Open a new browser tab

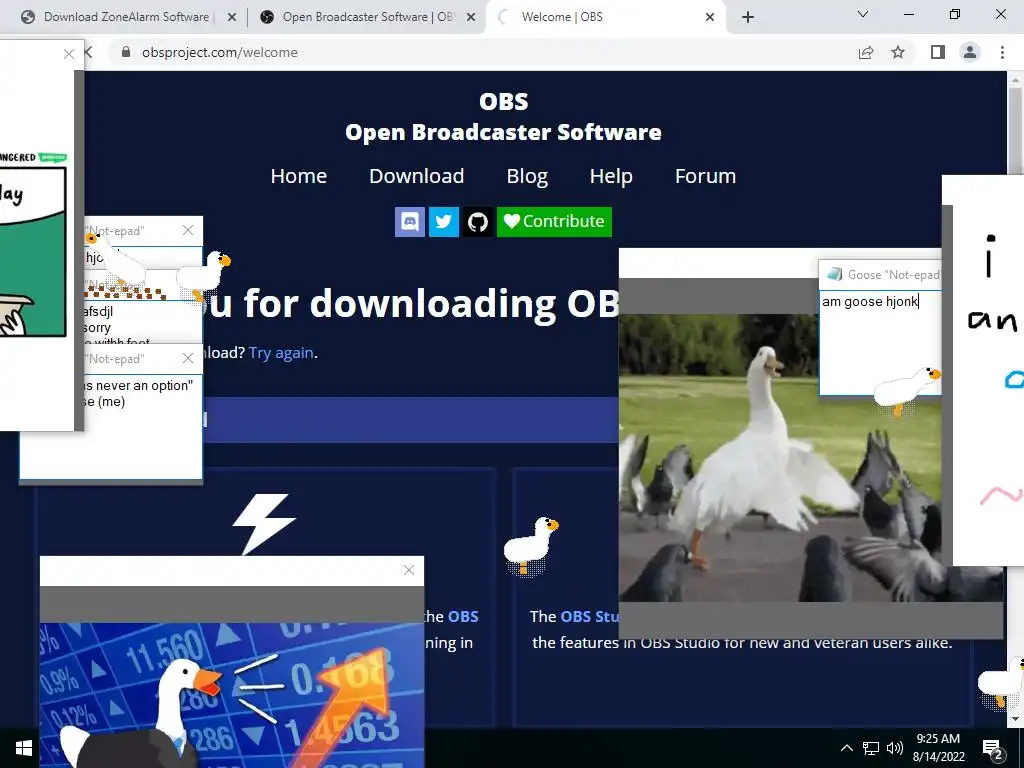tap(748, 17)
